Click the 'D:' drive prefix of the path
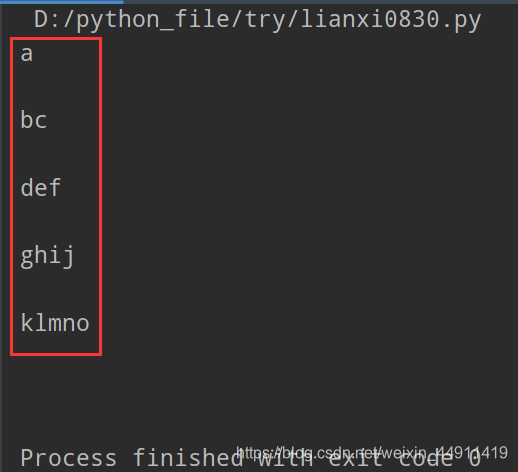 pyautogui.click(x=47, y=19)
